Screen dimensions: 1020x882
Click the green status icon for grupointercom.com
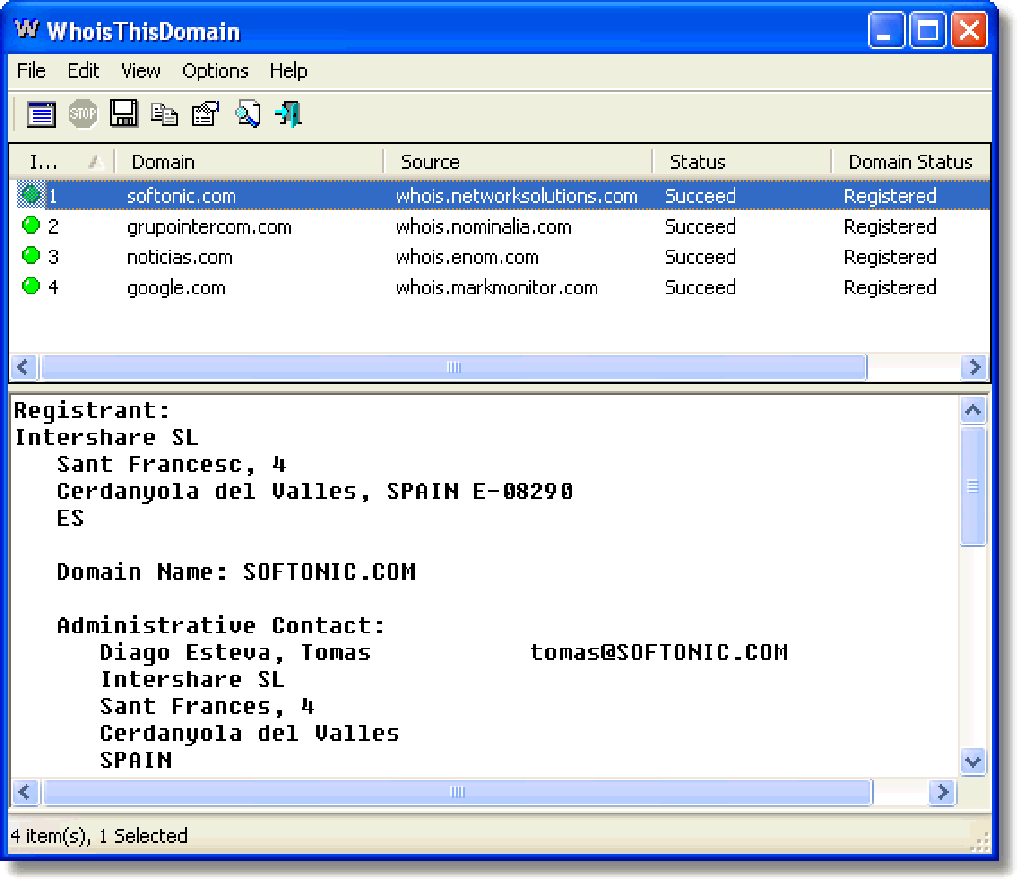pos(31,226)
